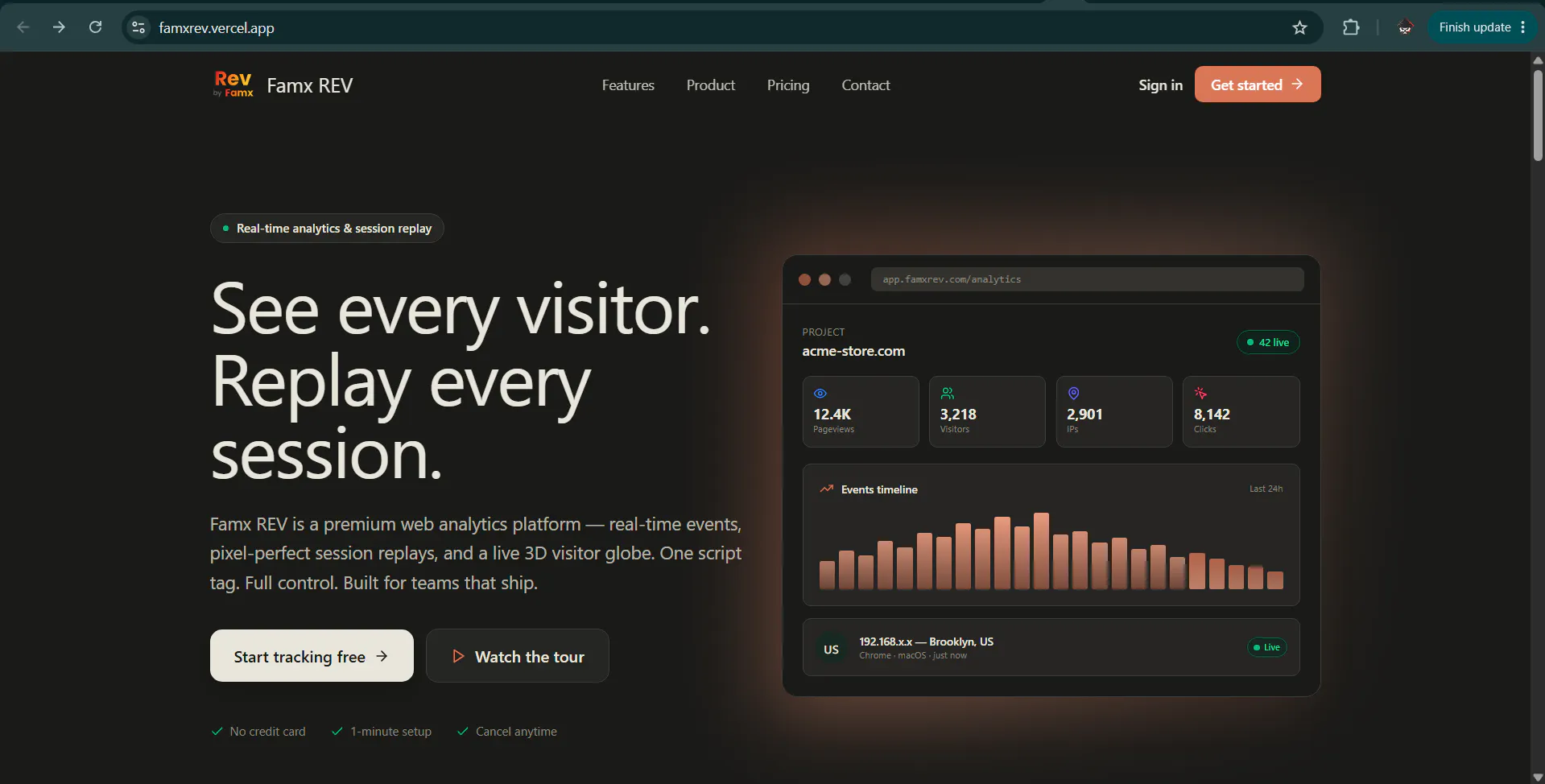This screenshot has height=784, width=1545.
Task: Click the mock URL app.famxrev.com/analytics
Action: click(952, 279)
